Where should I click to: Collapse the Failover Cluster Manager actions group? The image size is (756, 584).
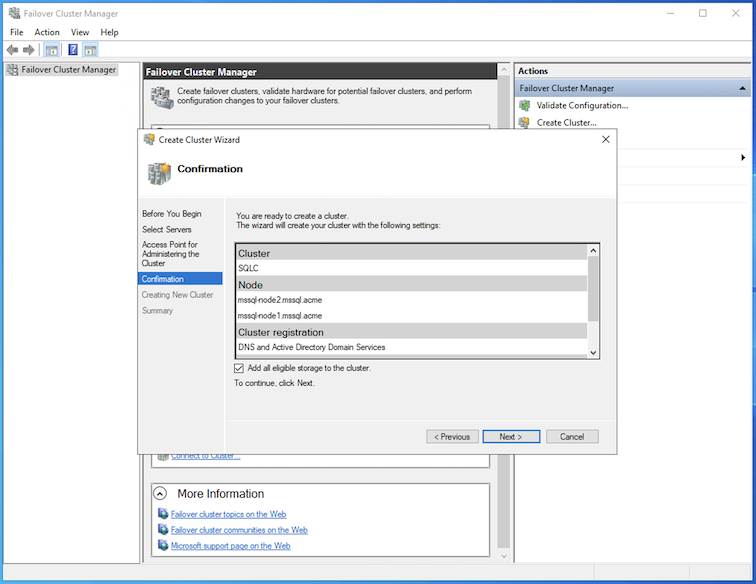[x=742, y=88]
